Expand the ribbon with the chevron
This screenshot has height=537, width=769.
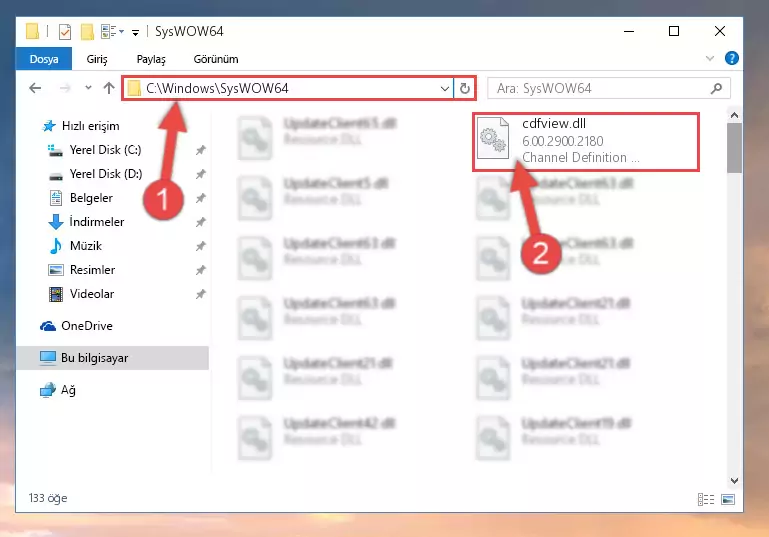[709, 58]
